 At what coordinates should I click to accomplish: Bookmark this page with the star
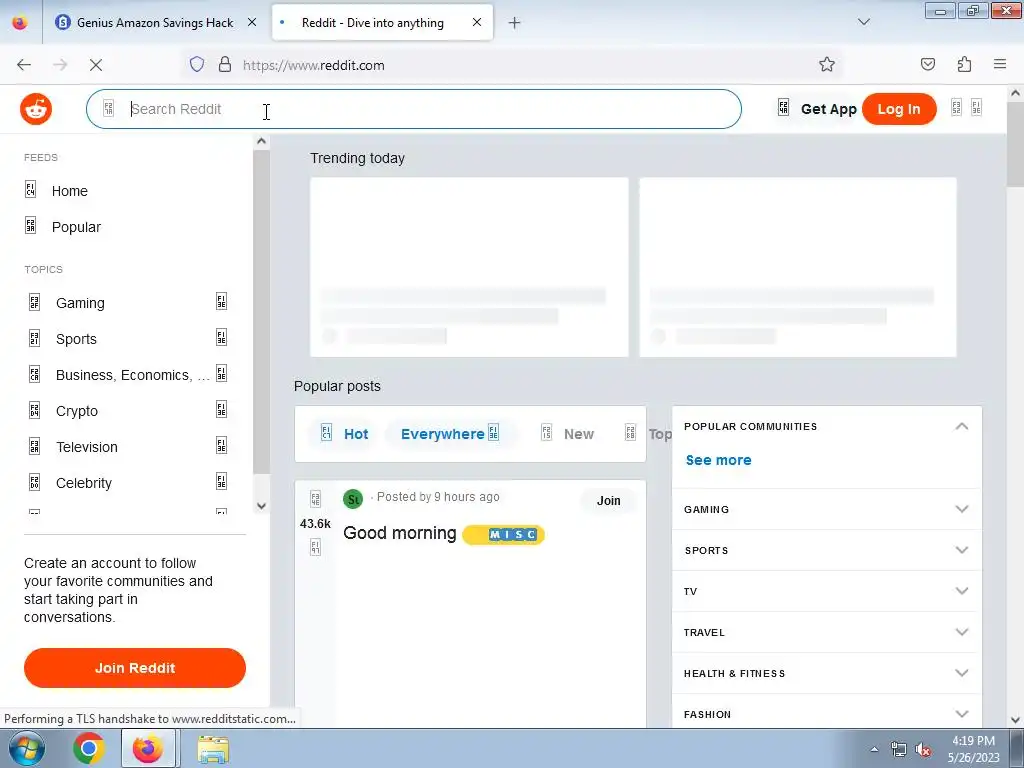point(827,64)
